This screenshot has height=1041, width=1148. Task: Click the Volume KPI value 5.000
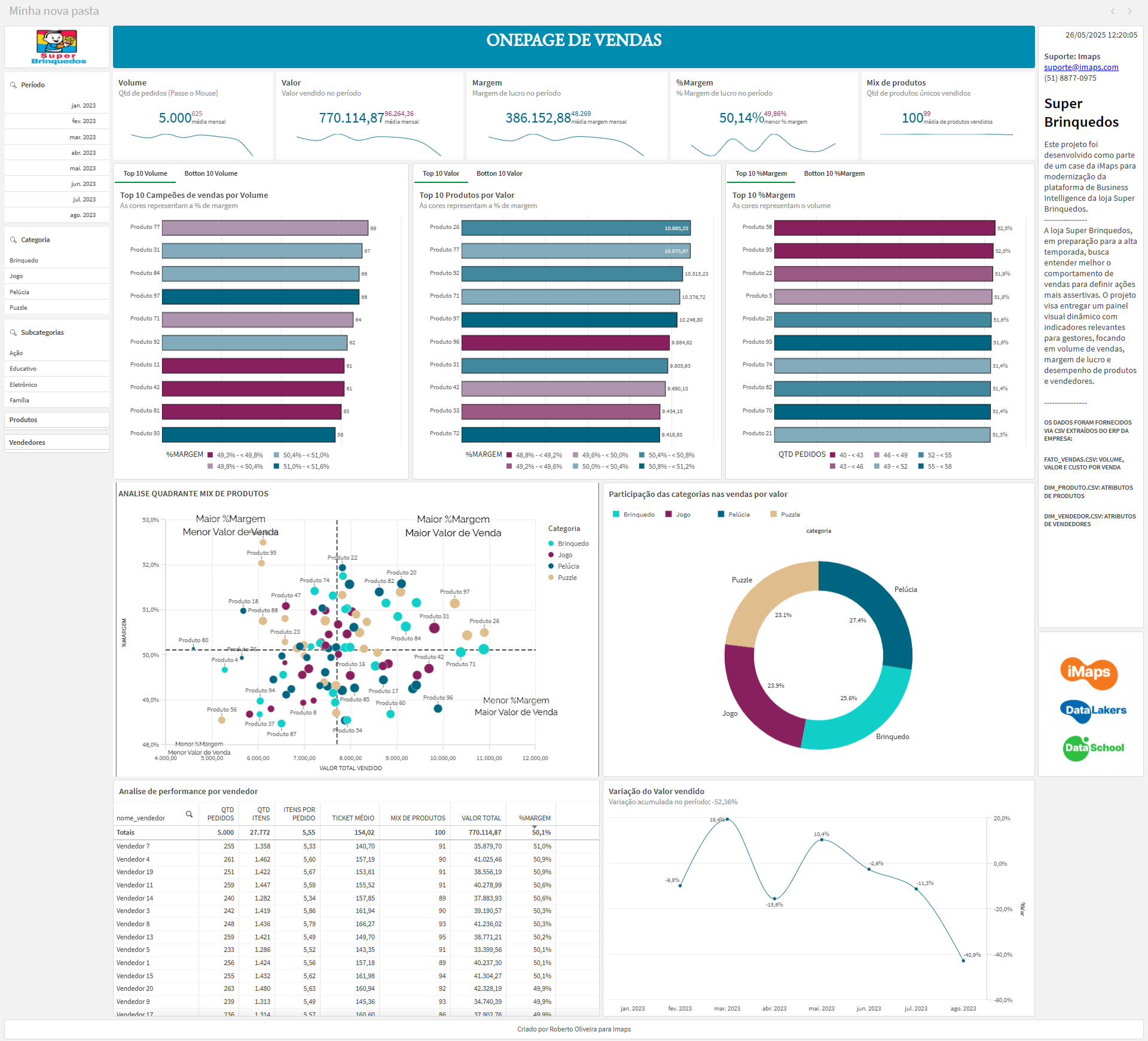pos(175,118)
